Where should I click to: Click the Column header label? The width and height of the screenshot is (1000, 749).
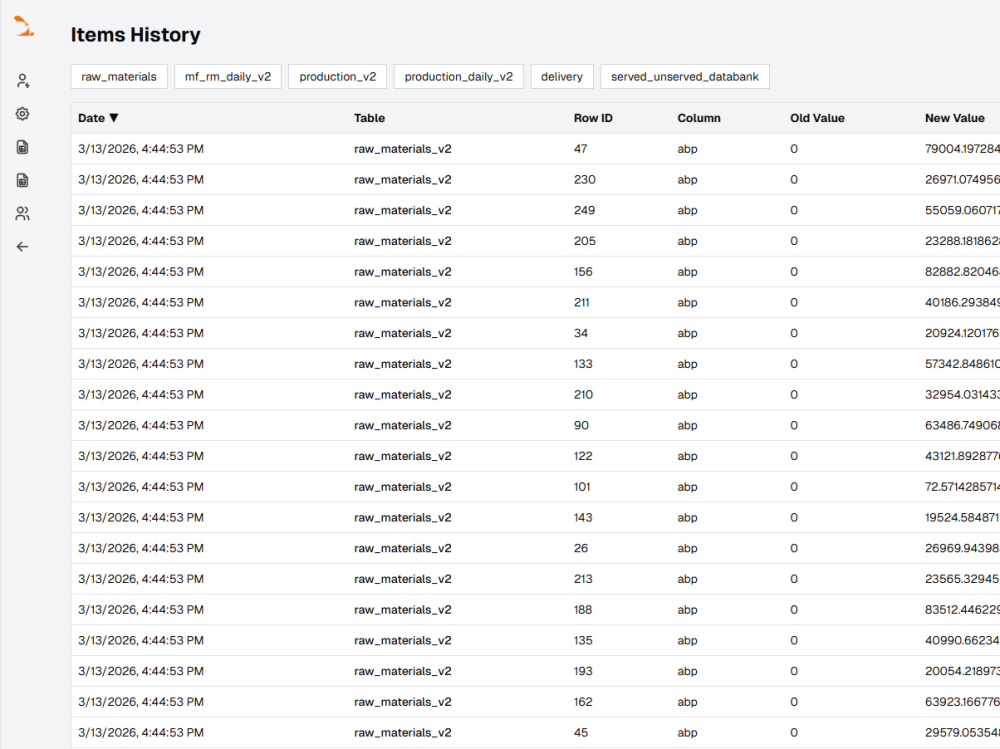click(x=699, y=118)
